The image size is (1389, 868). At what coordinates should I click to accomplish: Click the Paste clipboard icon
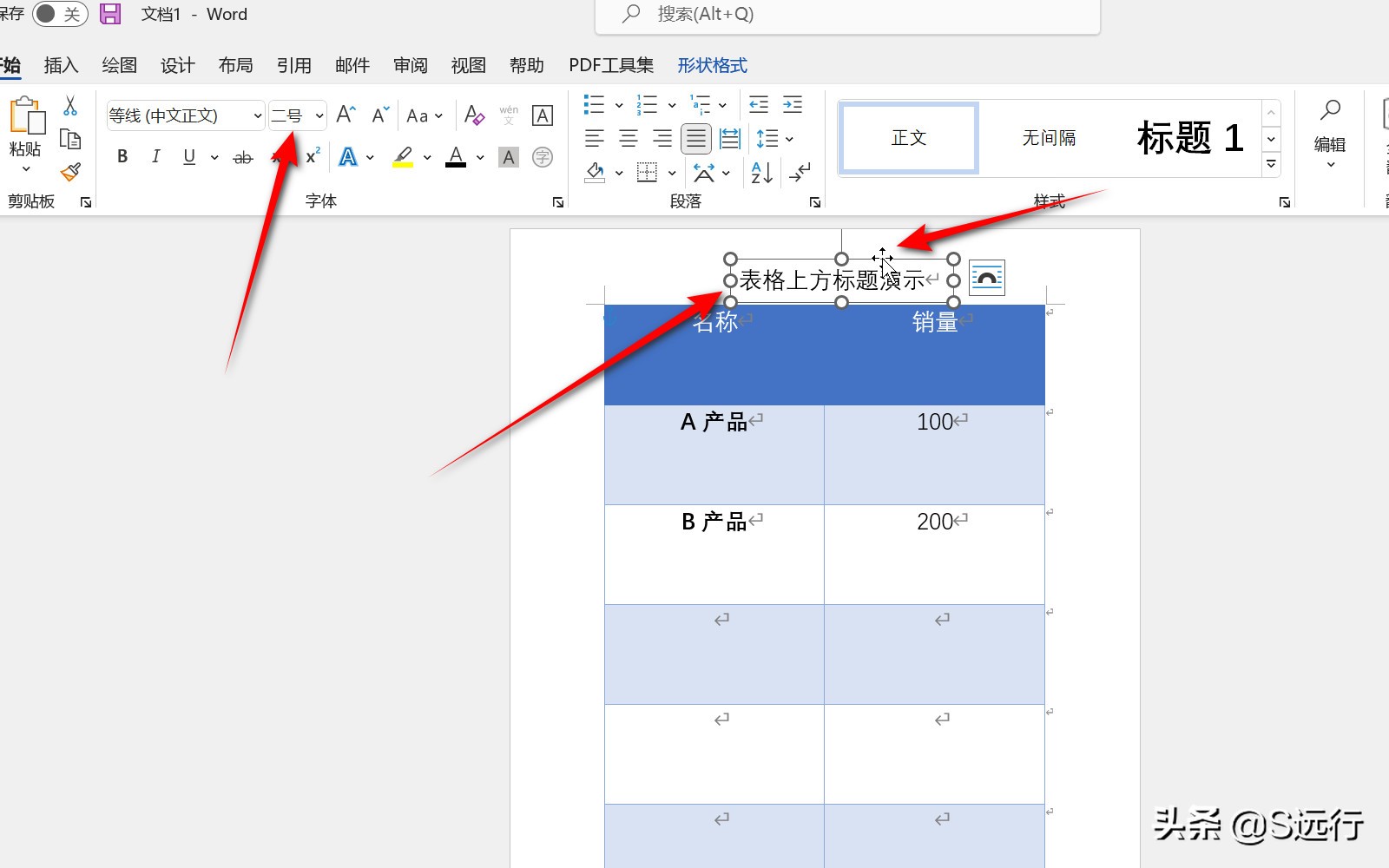[26, 117]
